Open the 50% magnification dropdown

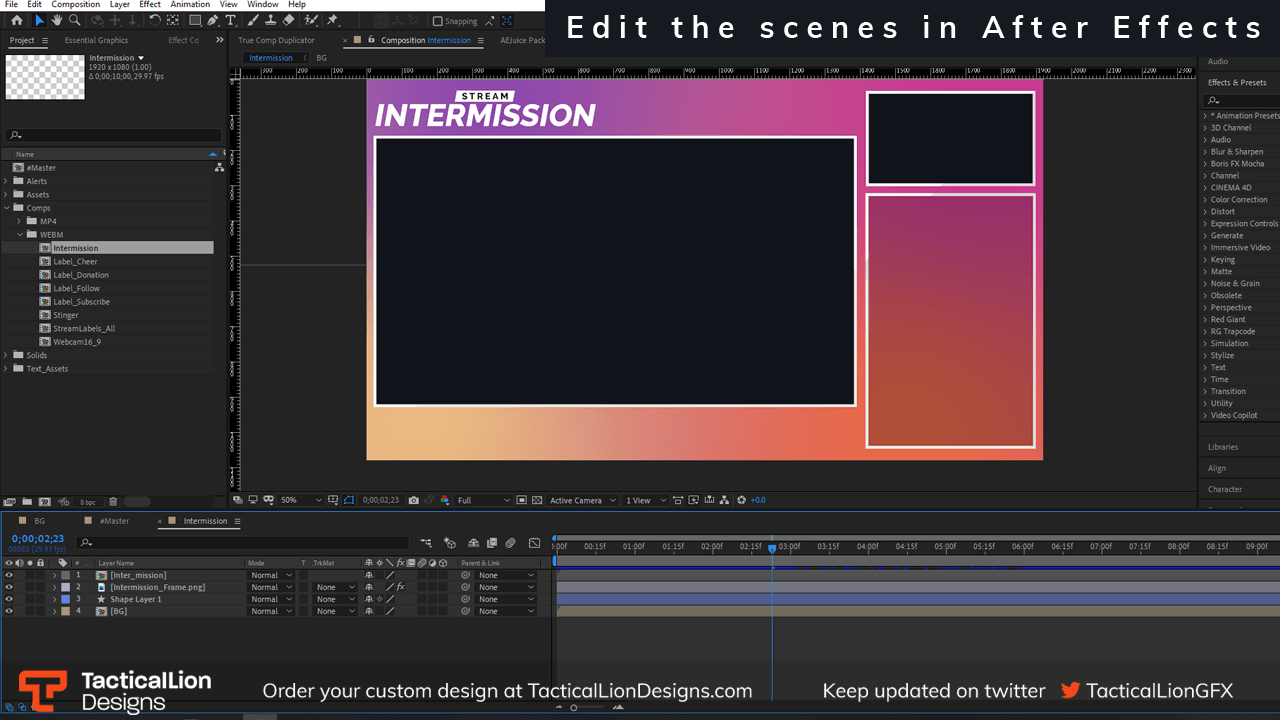click(300, 500)
